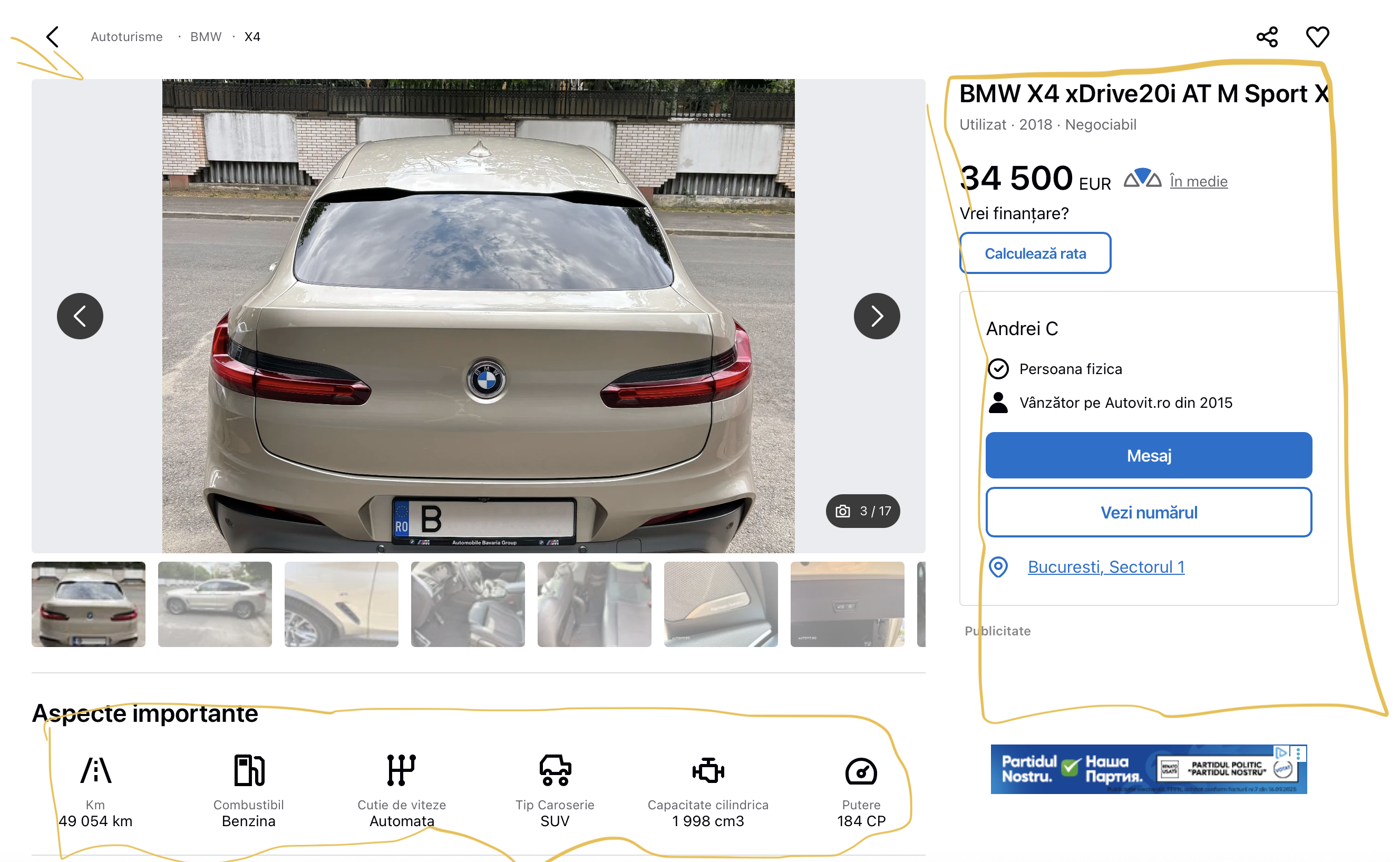
Task: Click the price rating indicator icon
Action: (1142, 179)
